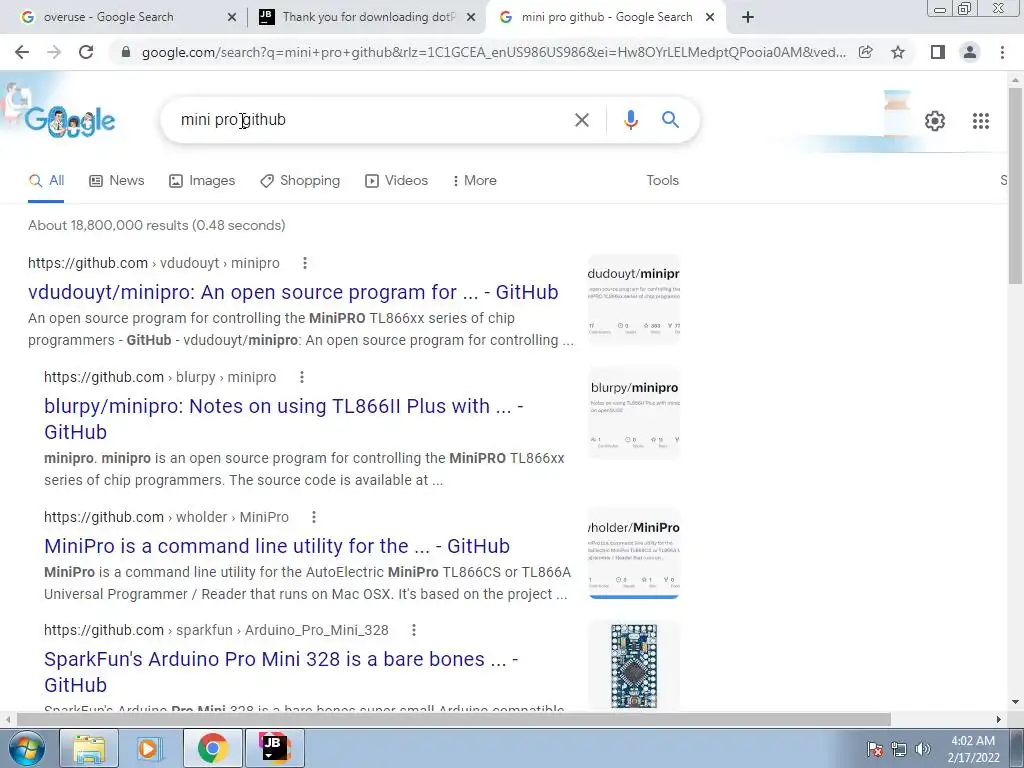The height and width of the screenshot is (768, 1024).
Task: Switch to News results
Action: point(116,181)
